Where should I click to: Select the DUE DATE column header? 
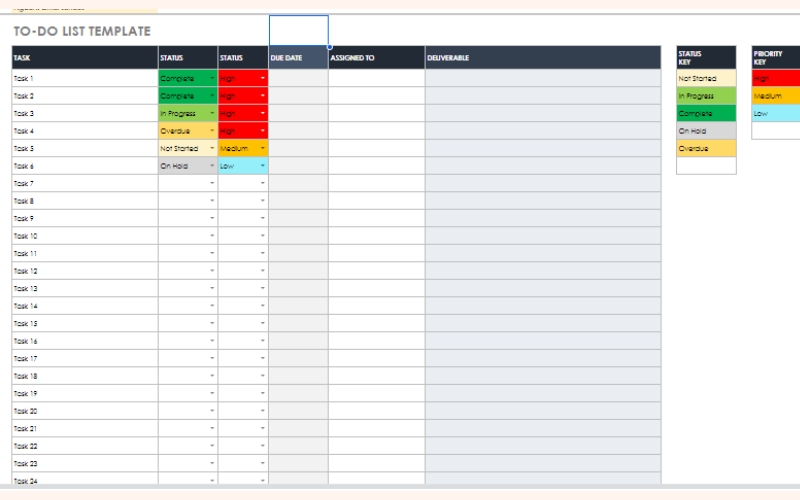pos(298,58)
